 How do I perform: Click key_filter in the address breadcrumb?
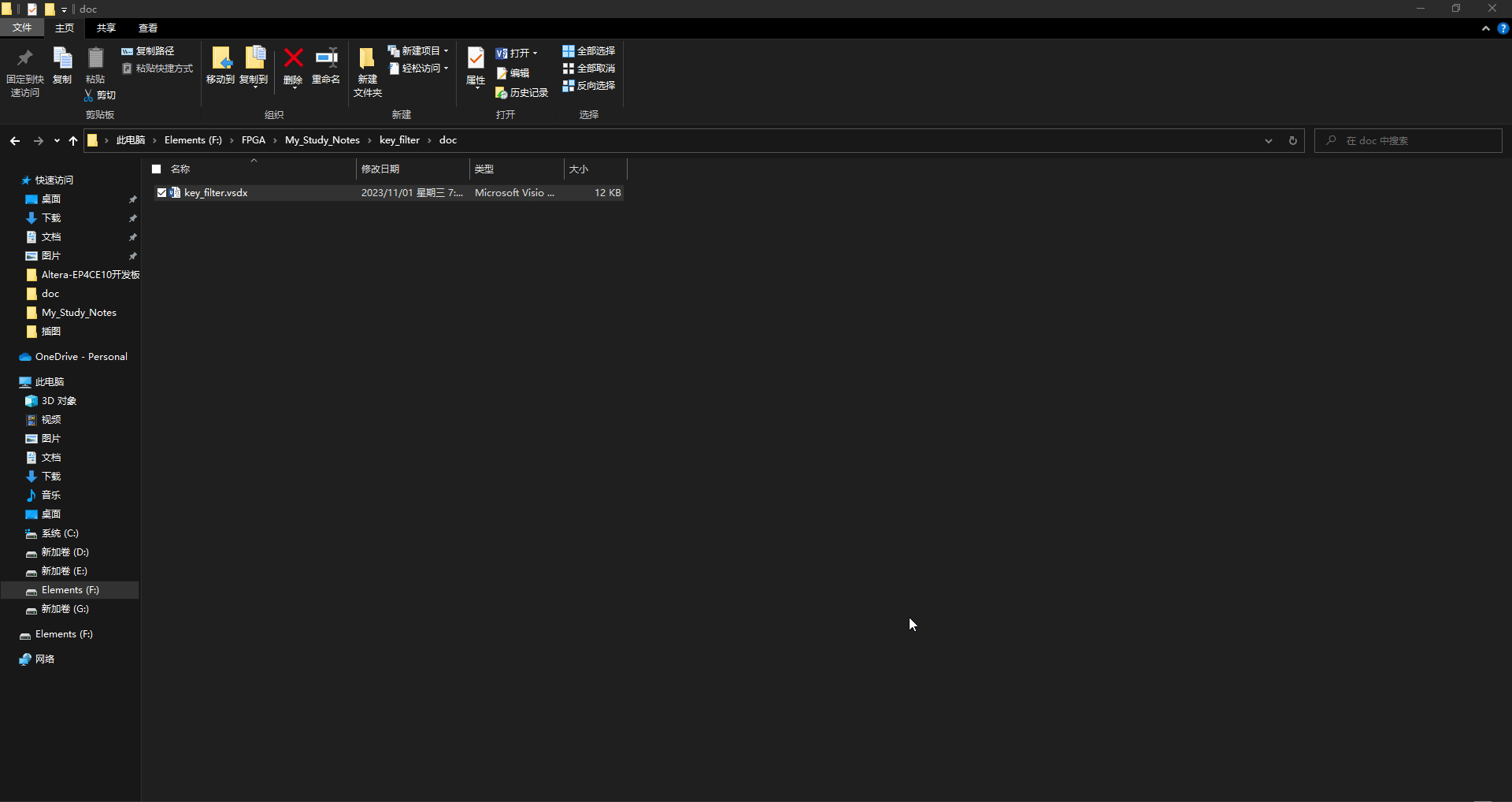point(399,140)
